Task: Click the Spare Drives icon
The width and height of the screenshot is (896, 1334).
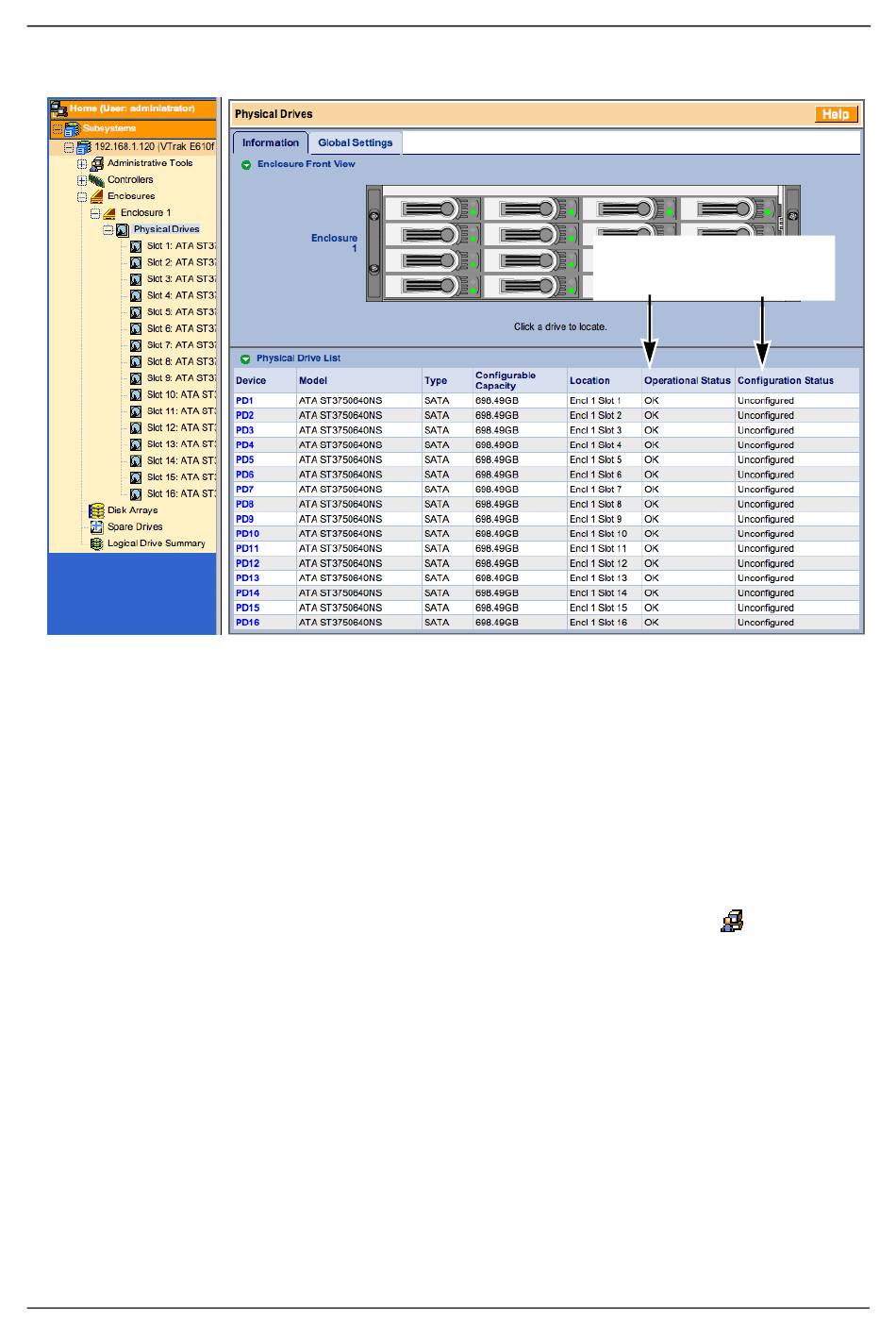Action: pyautogui.click(x=96, y=527)
